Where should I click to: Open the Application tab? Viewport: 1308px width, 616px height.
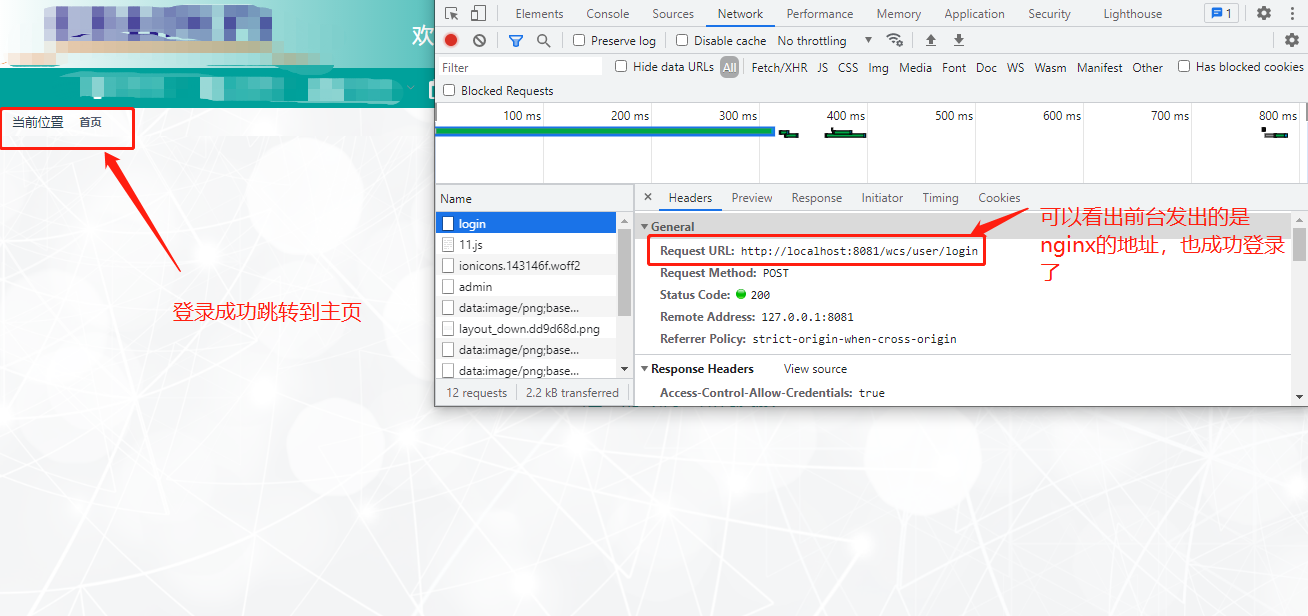(974, 14)
